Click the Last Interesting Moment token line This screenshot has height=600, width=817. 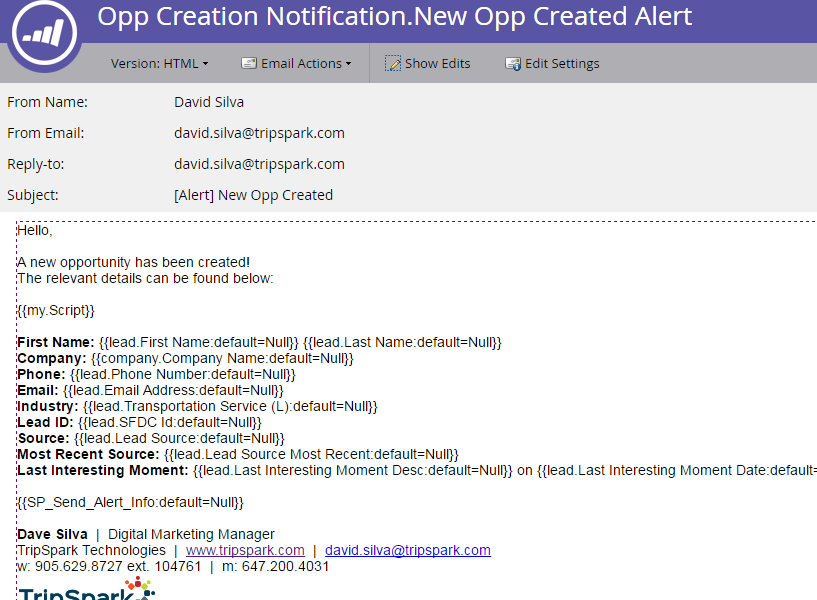[417, 470]
